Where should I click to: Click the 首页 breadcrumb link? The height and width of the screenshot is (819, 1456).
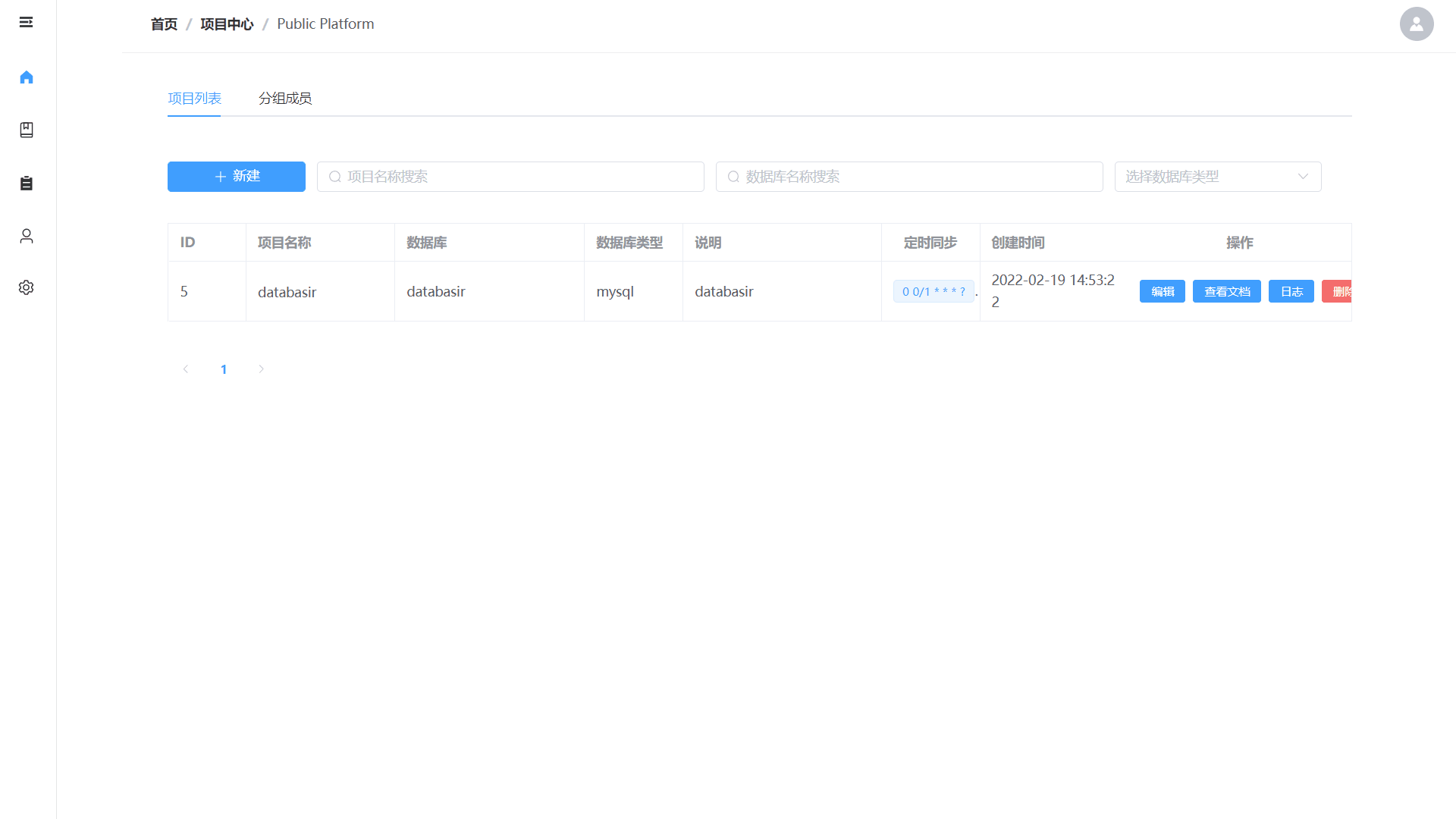tap(164, 24)
